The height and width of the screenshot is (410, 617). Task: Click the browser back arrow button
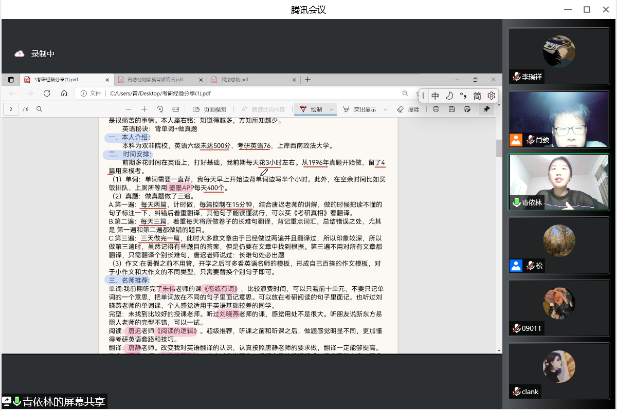pyautogui.click(x=12, y=92)
